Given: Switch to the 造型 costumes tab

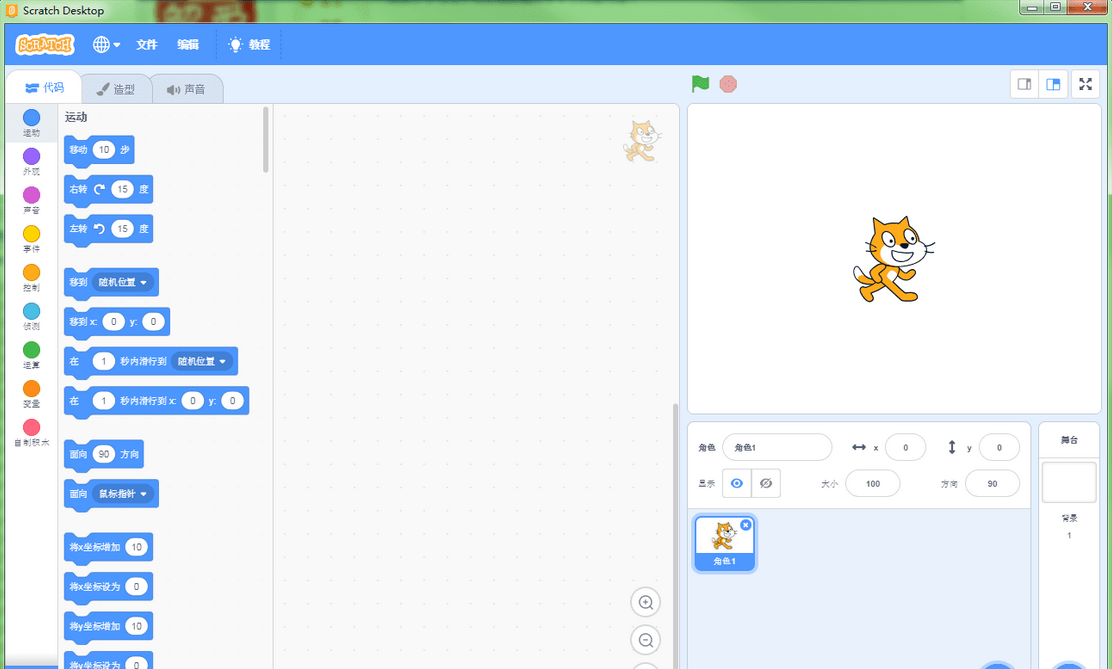Looking at the screenshot, I should pos(116,89).
